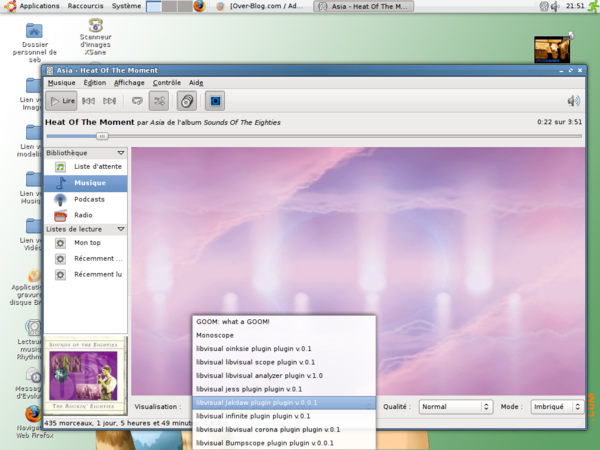Viewport: 600px width, 450px height.
Task: Switch to the first workspace in the panel switcher
Action: pyautogui.click(x=153, y=6)
